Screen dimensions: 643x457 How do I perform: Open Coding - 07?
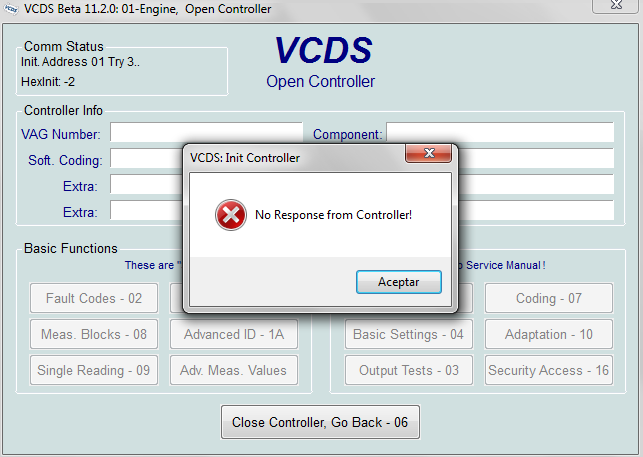click(x=549, y=298)
